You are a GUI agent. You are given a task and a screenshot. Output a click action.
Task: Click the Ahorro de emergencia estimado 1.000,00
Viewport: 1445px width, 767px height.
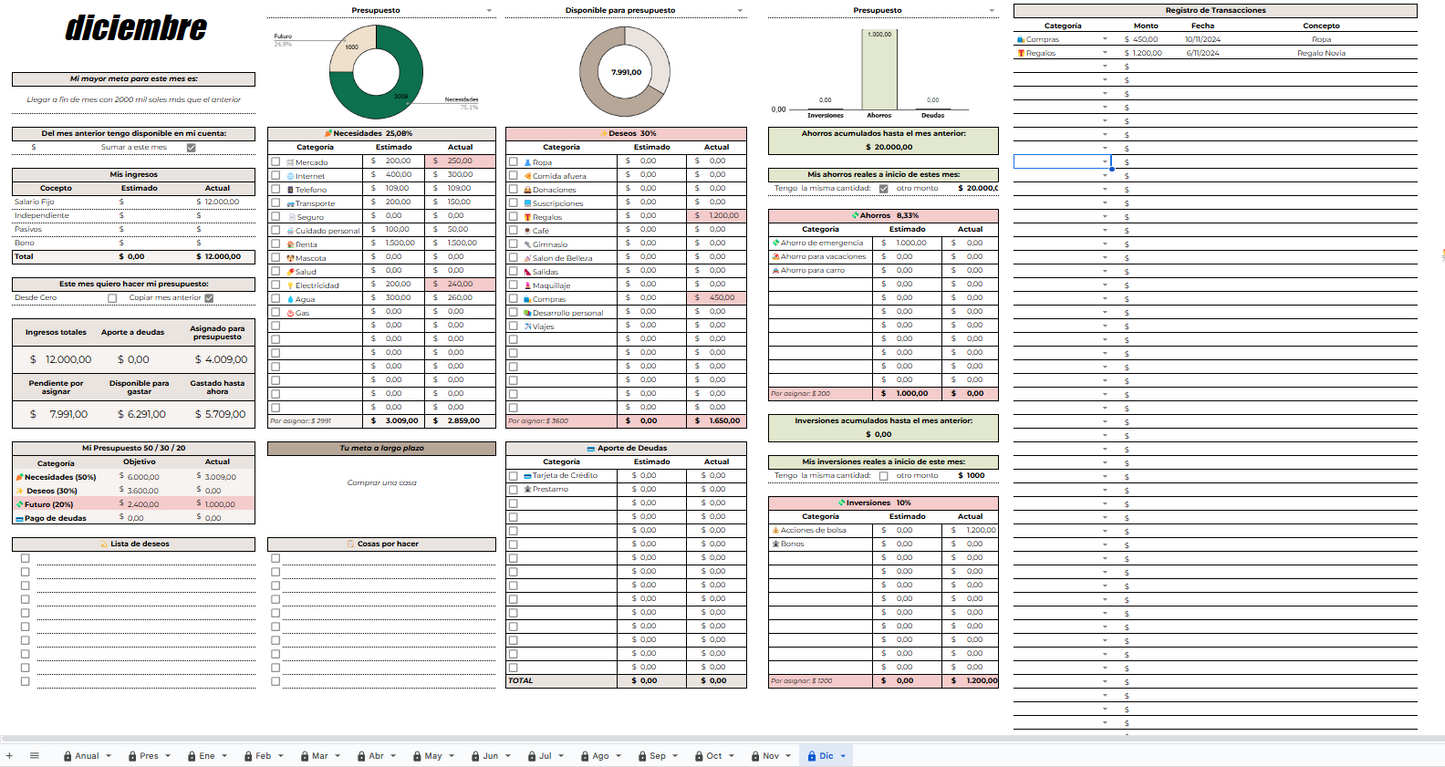(907, 243)
